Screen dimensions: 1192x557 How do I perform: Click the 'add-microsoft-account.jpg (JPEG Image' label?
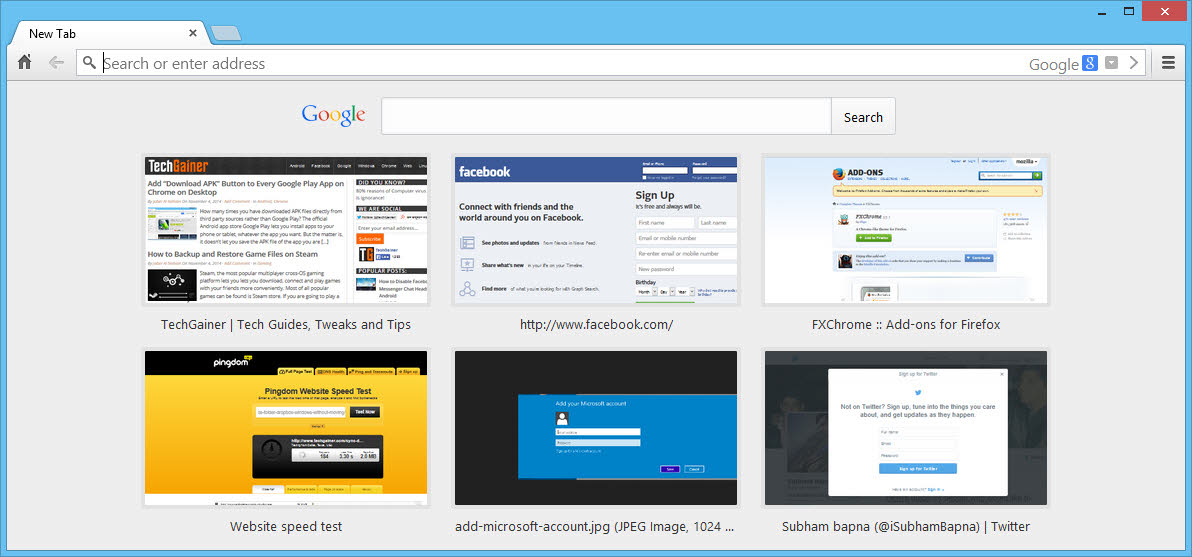coord(594,527)
